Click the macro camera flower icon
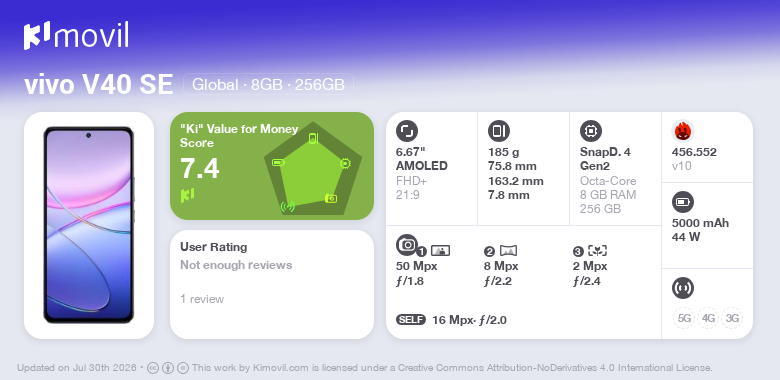Viewport: 780px width, 380px height. (x=597, y=251)
